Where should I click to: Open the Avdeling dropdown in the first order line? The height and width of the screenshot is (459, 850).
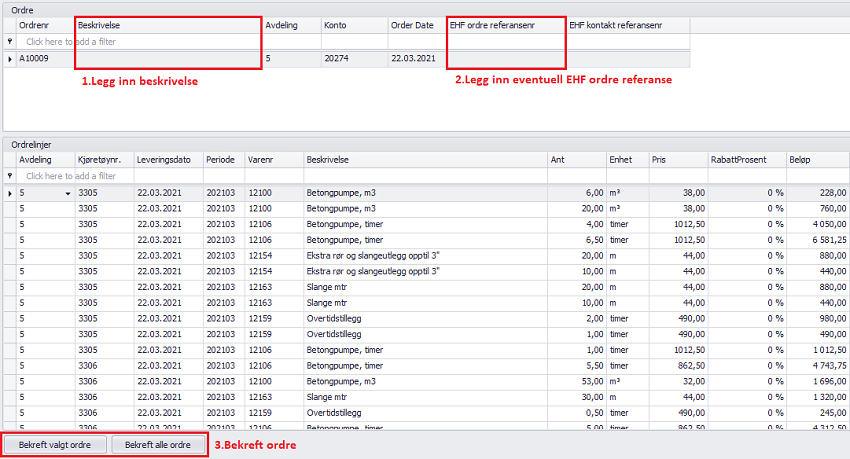(68, 193)
